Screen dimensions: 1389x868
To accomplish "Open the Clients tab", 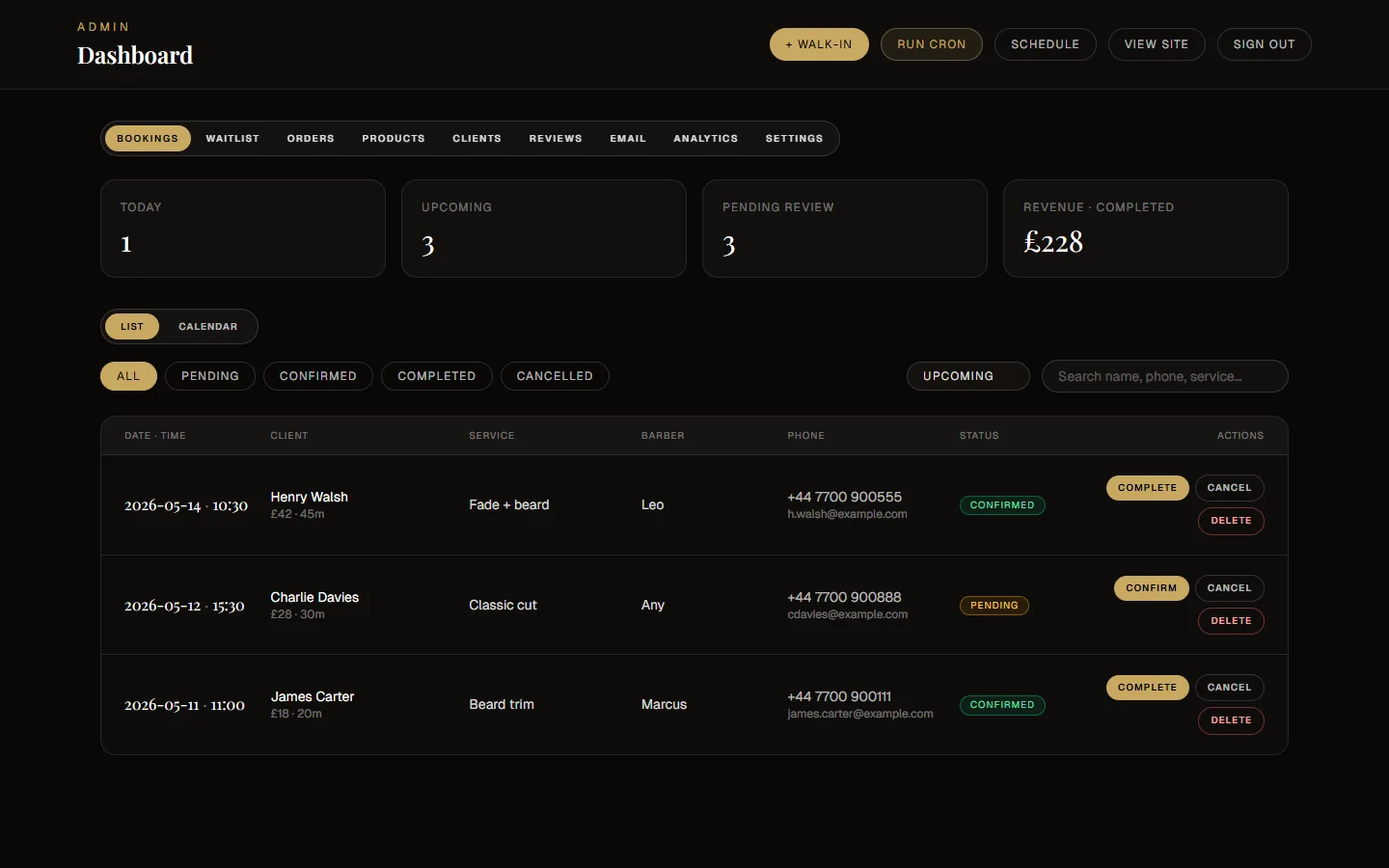I will pyautogui.click(x=477, y=139).
